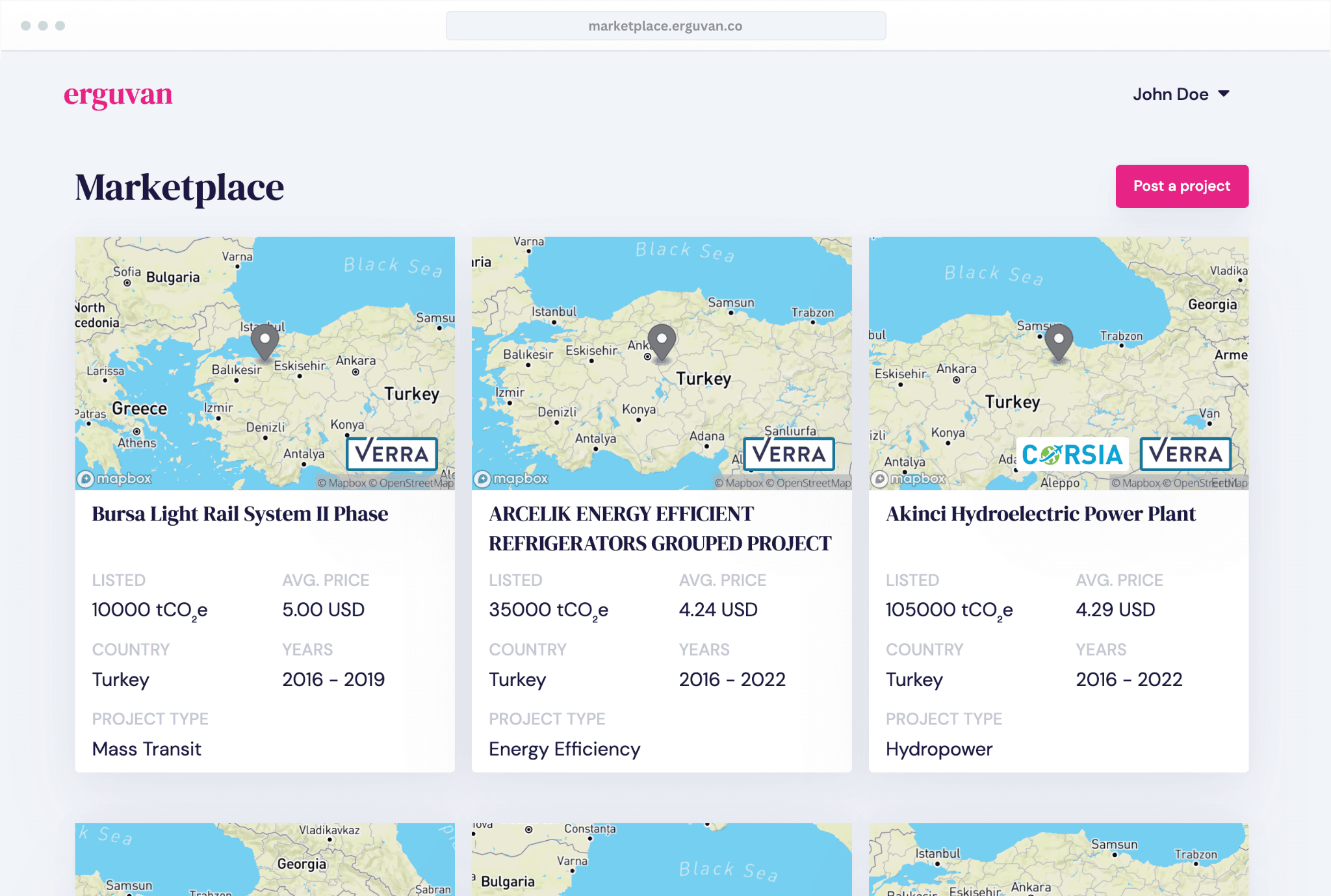Click the VERRA badge on Bursa card
1331x896 pixels.
click(x=392, y=454)
